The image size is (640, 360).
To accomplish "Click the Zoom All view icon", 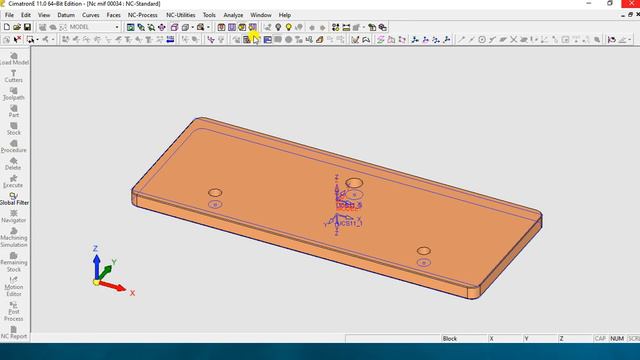I will point(130,27).
